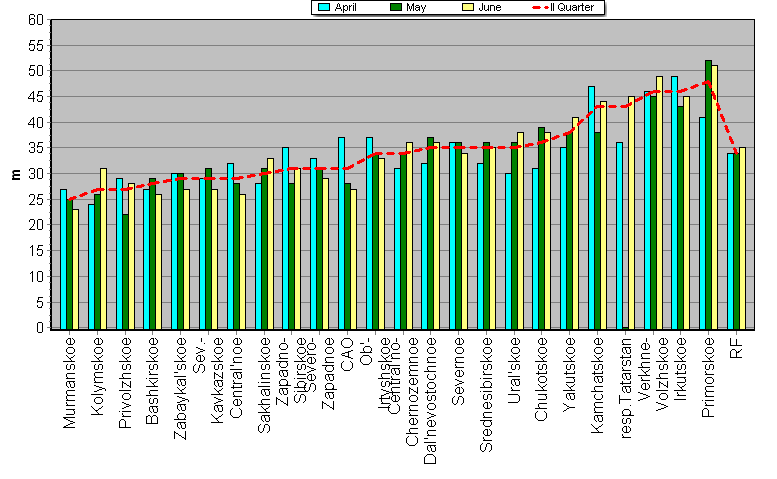Click the Chernozemnoe axis label
This screenshot has width=777, height=479.
click(x=412, y=391)
